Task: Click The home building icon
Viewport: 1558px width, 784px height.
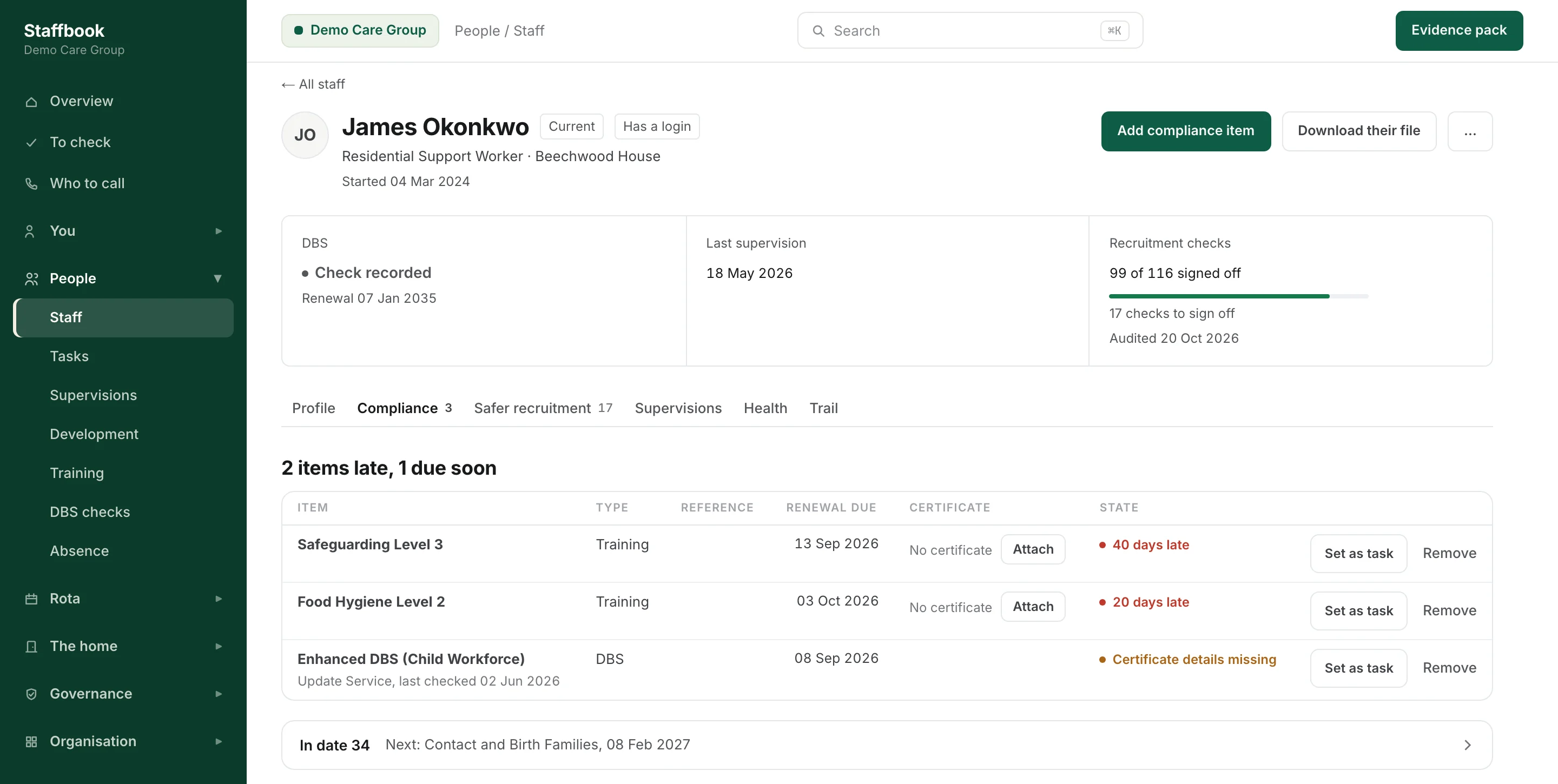Action: [31, 647]
